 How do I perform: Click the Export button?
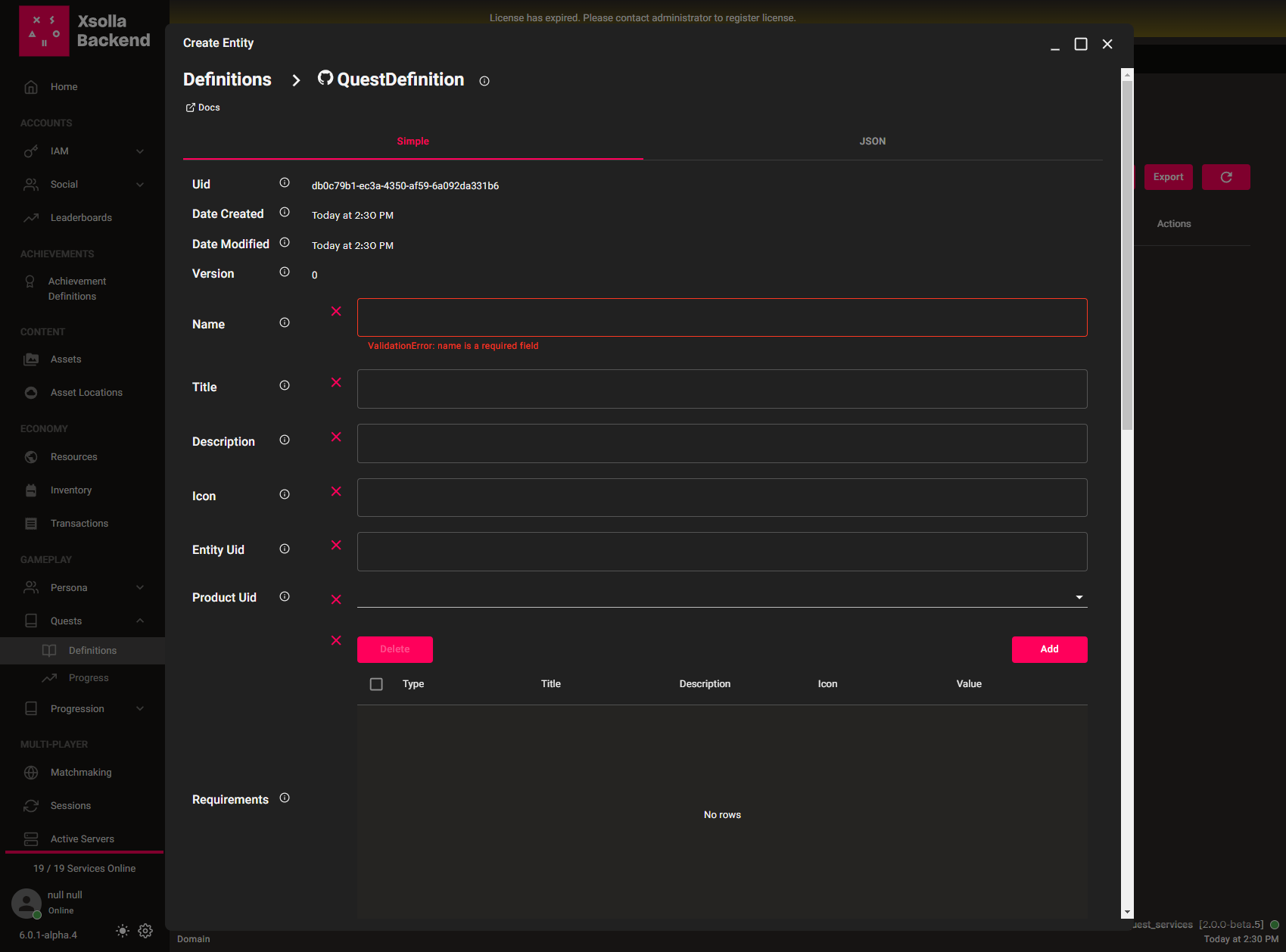pos(1169,177)
